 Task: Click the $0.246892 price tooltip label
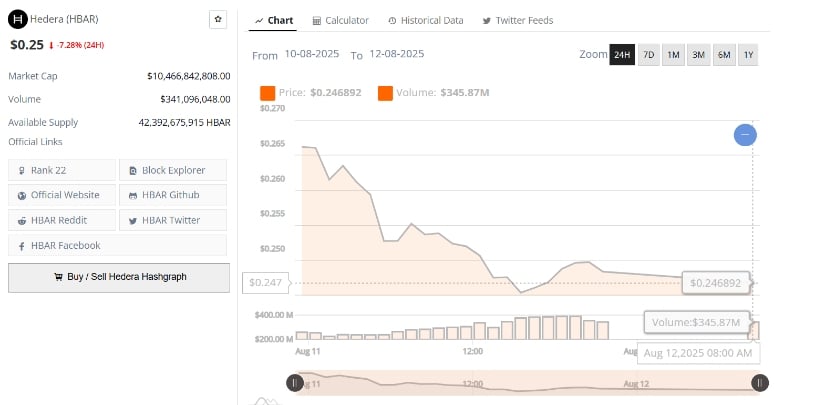tap(715, 283)
